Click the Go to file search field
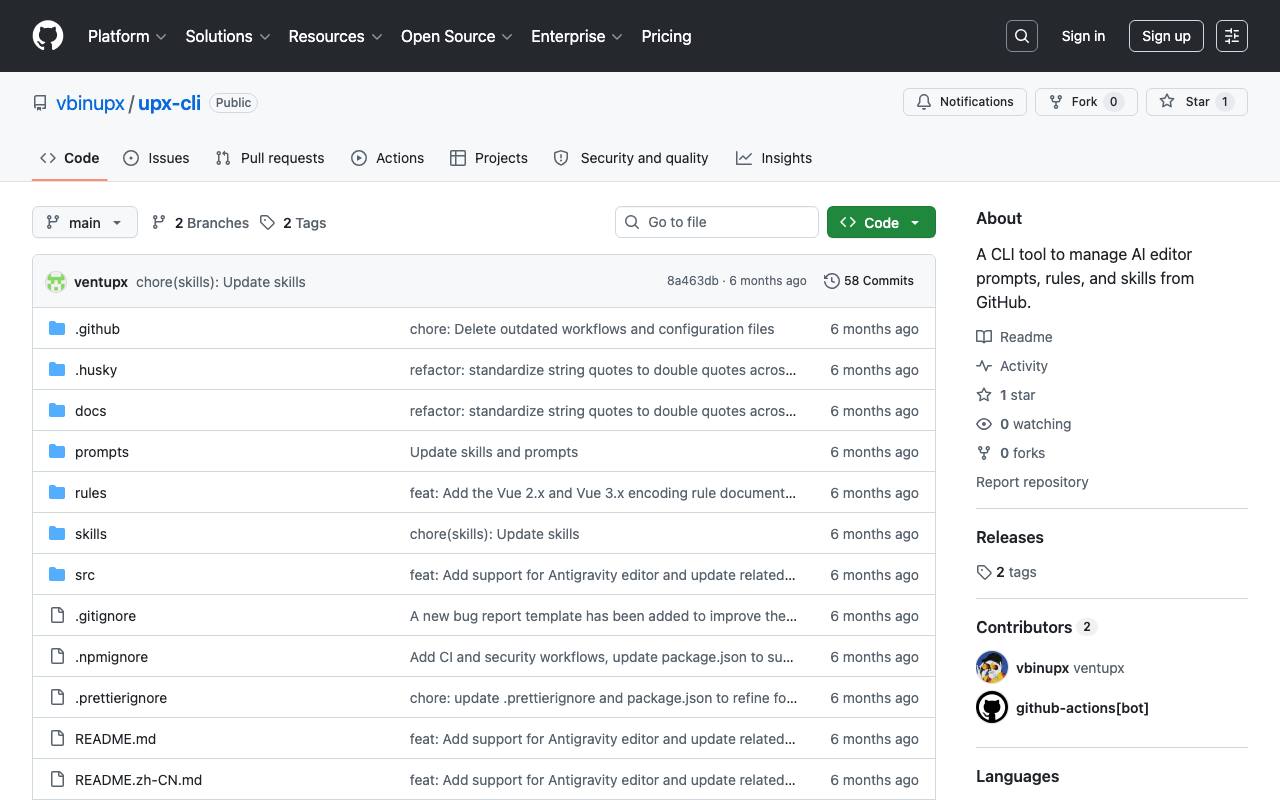Screen dimensions: 1280x800 pos(717,222)
